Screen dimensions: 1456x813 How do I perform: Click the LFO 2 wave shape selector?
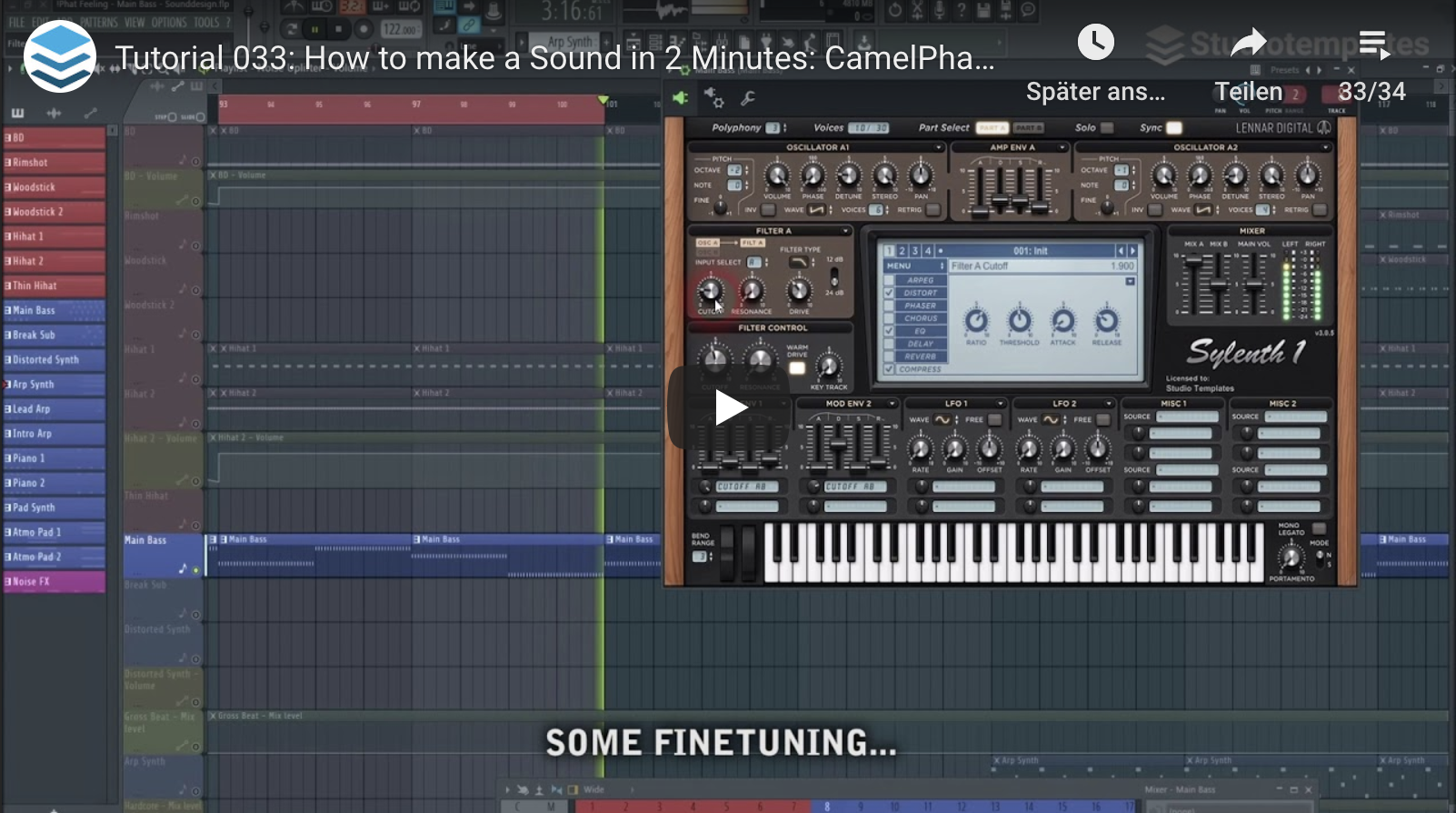[1051, 420]
